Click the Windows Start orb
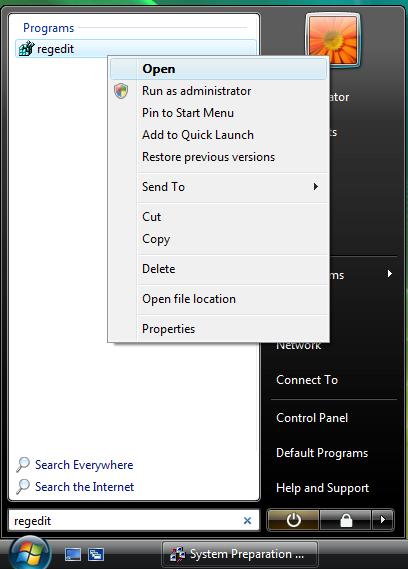 click(x=30, y=553)
